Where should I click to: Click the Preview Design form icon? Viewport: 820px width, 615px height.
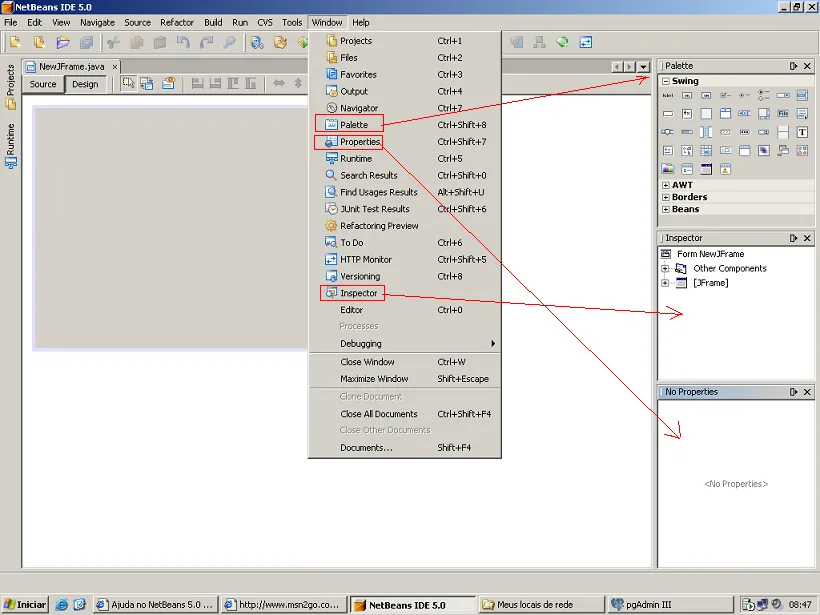click(169, 83)
